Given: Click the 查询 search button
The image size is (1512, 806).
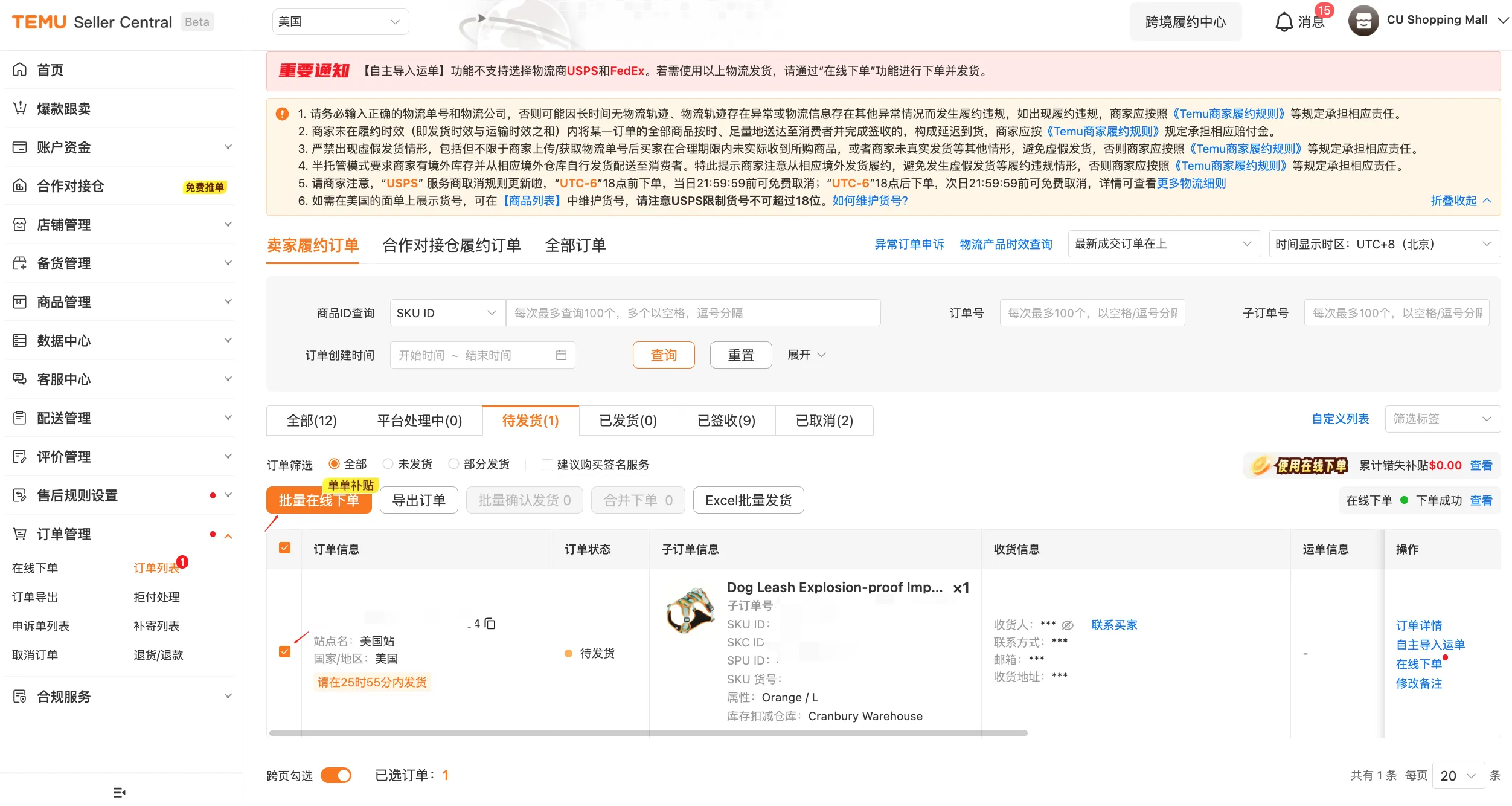Looking at the screenshot, I should point(663,355).
